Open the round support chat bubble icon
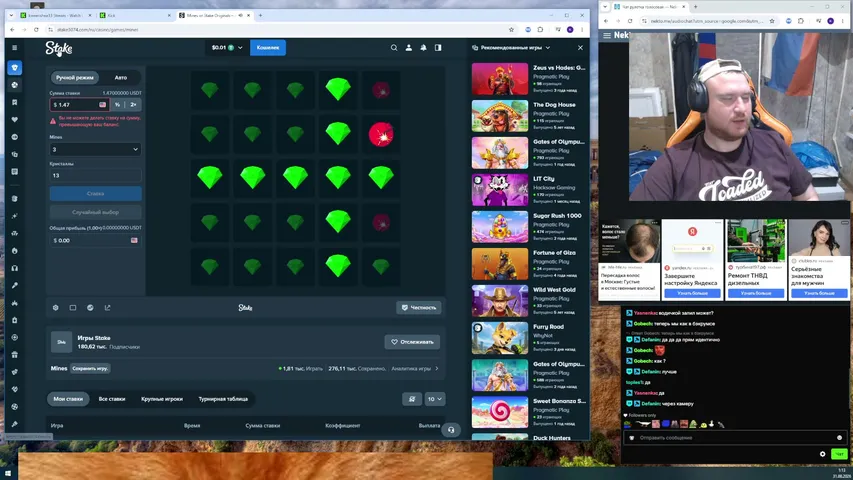Image resolution: width=853 pixels, height=480 pixels. pyautogui.click(x=451, y=430)
